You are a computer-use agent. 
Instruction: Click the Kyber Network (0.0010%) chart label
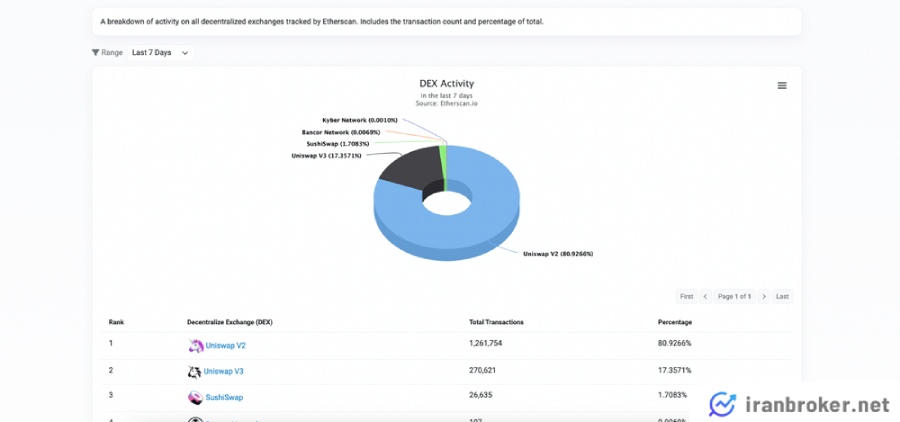click(360, 120)
